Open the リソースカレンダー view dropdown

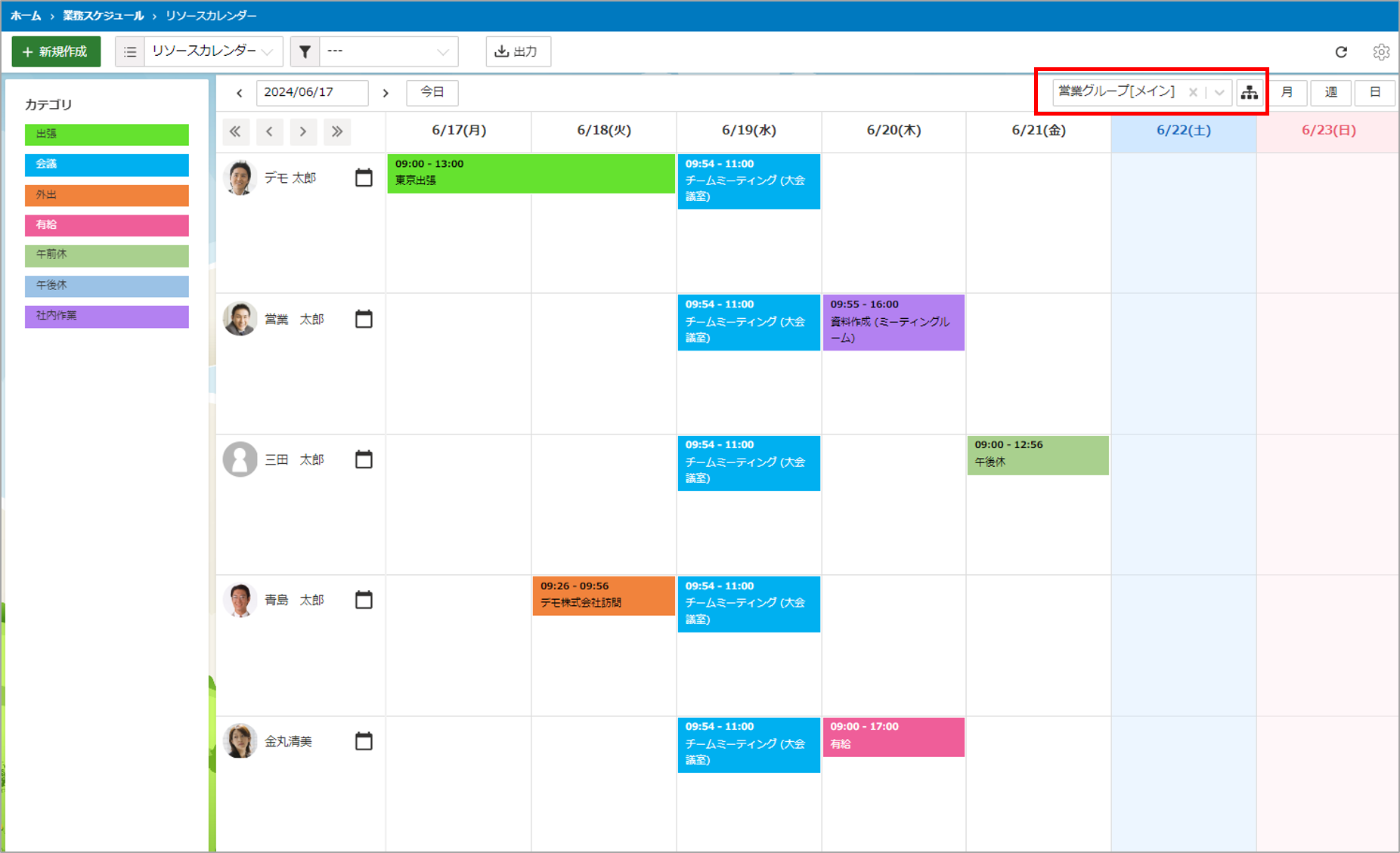(x=214, y=51)
